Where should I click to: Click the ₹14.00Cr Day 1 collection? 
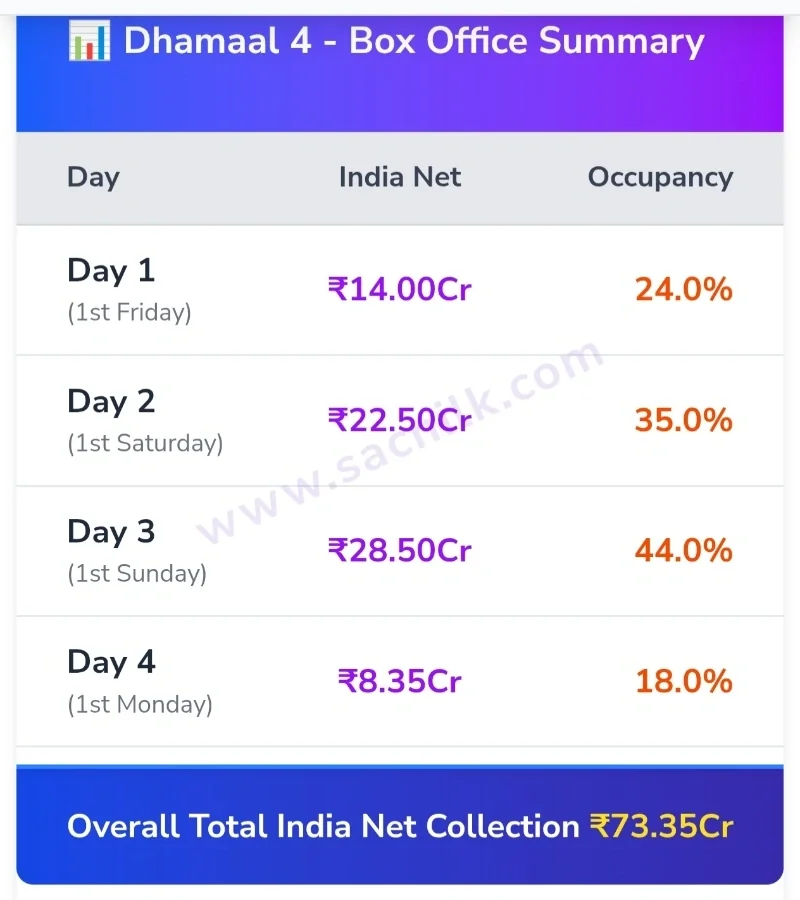coord(399,289)
